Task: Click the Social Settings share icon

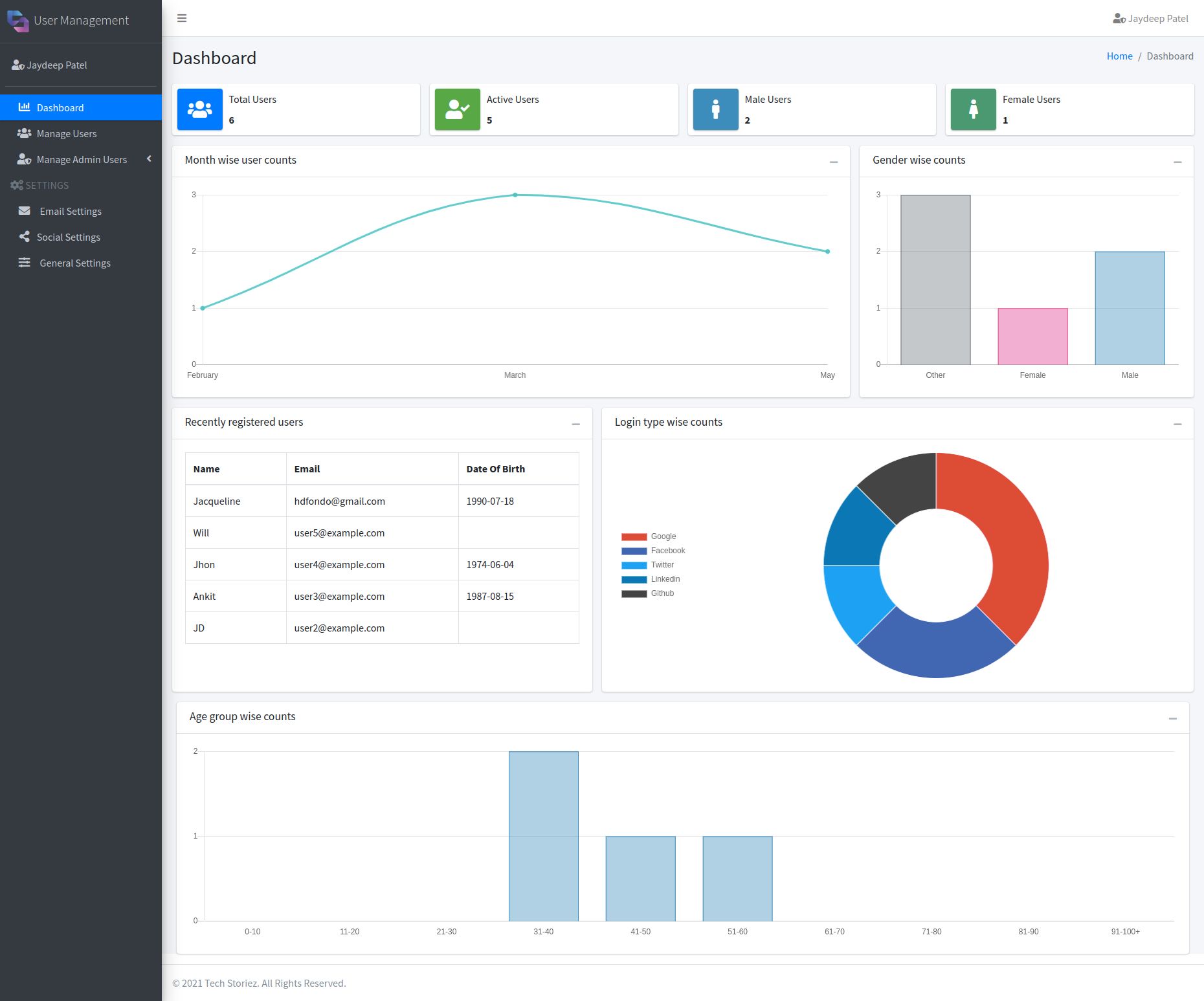Action: point(25,237)
